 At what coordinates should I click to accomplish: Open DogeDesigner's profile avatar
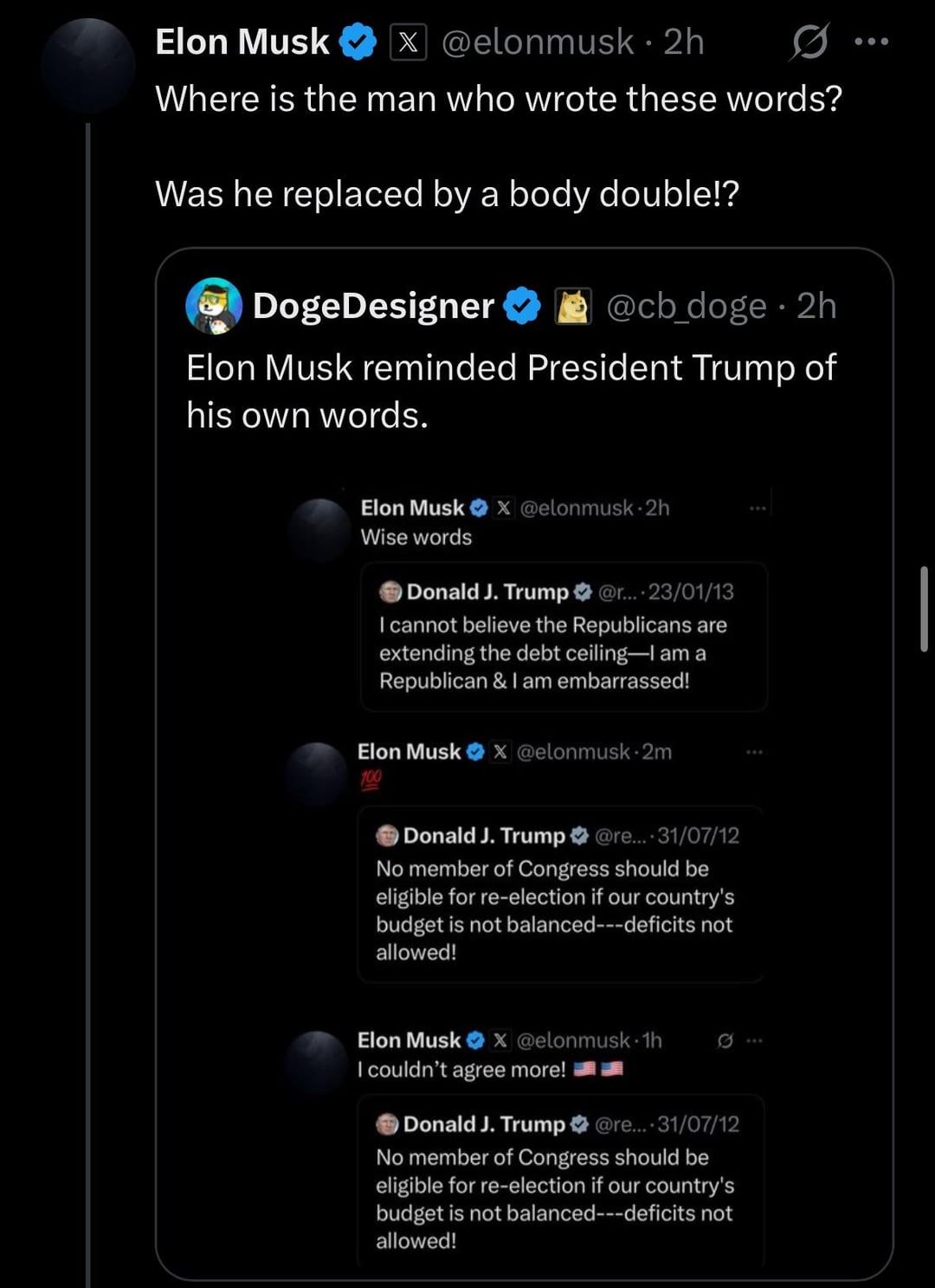coord(214,306)
